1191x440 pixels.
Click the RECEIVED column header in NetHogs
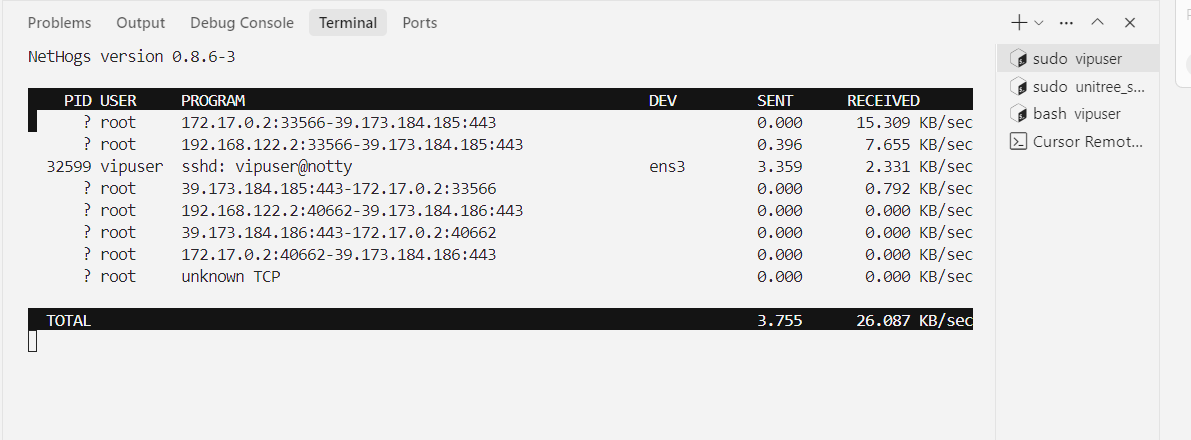[x=883, y=100]
